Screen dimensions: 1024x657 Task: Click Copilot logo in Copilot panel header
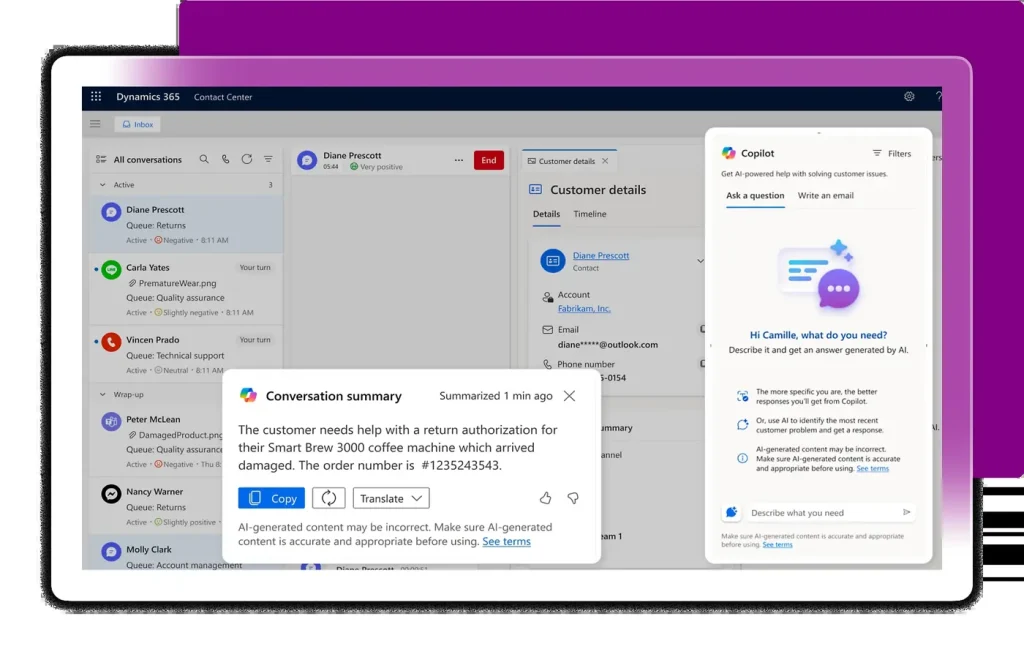coord(729,153)
